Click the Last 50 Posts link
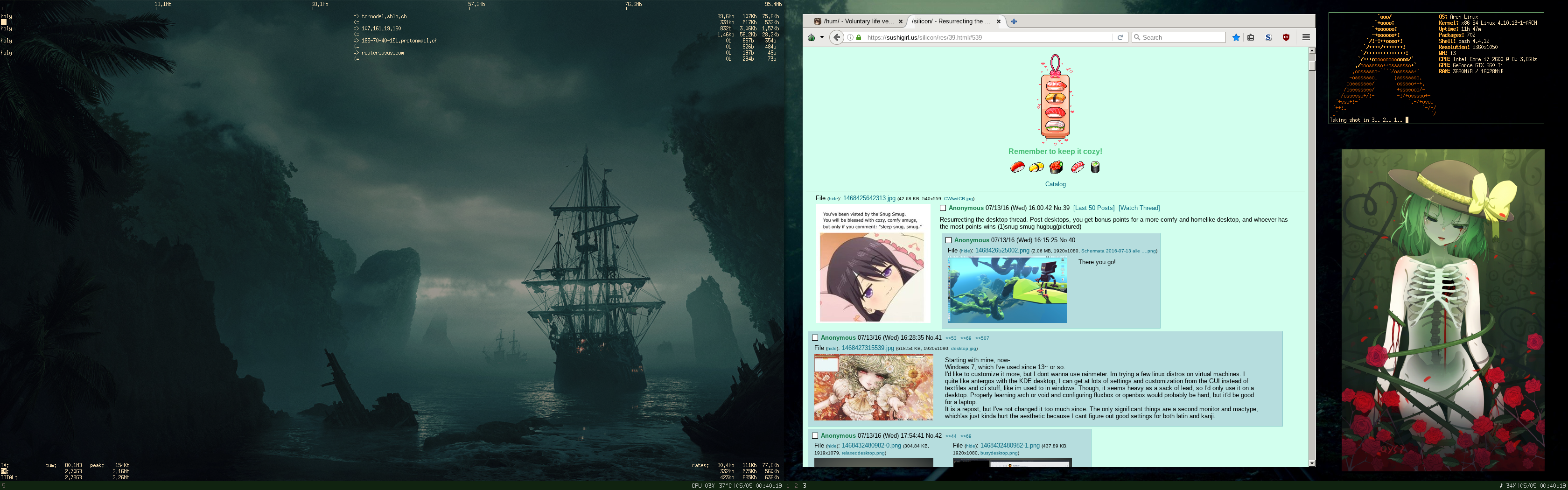Image resolution: width=1568 pixels, height=490 pixels. pyautogui.click(x=1094, y=208)
